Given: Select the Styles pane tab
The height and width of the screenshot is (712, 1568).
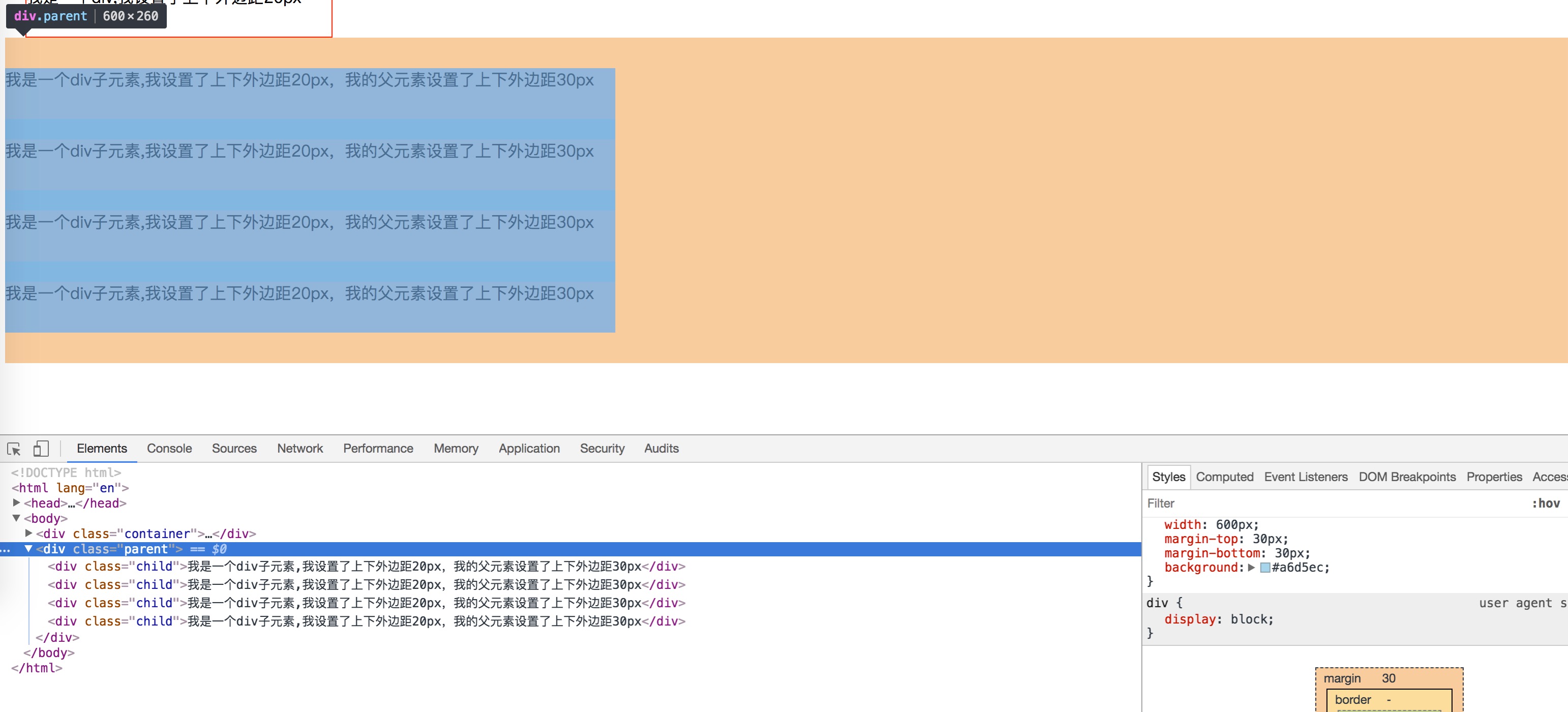Looking at the screenshot, I should point(1168,477).
